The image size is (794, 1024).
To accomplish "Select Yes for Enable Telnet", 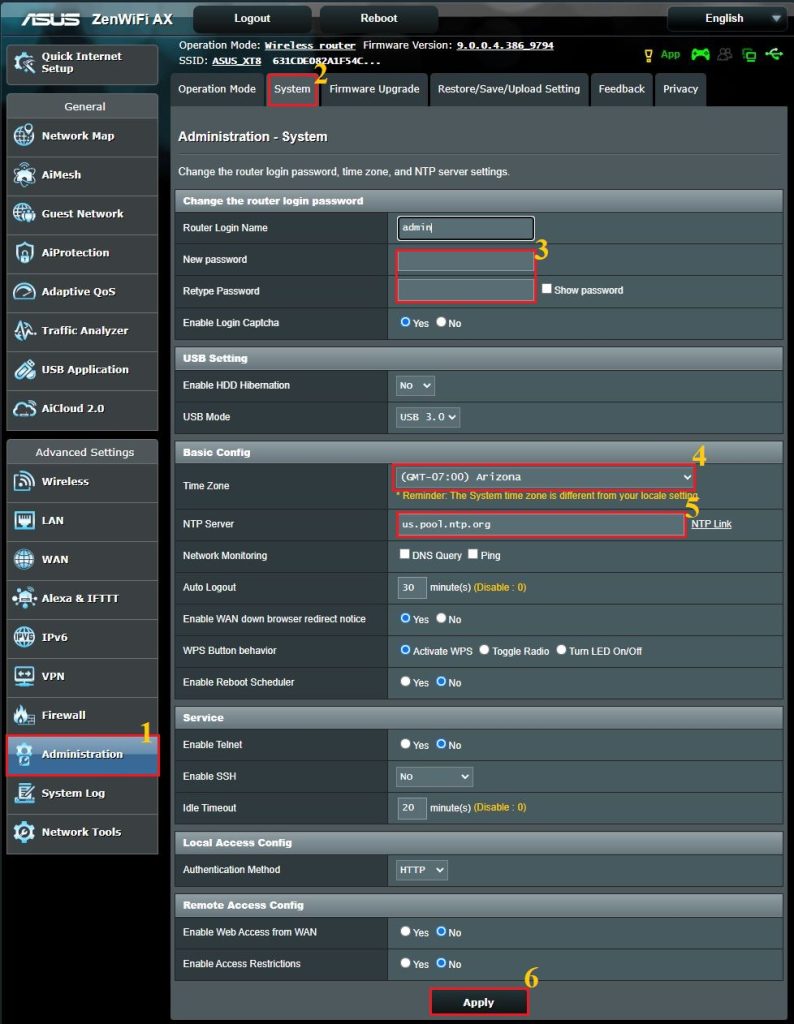I will click(405, 744).
